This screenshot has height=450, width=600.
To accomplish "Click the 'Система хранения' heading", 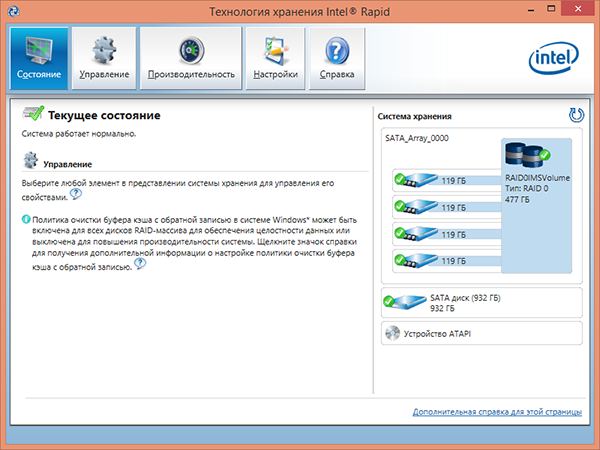I will pyautogui.click(x=414, y=116).
